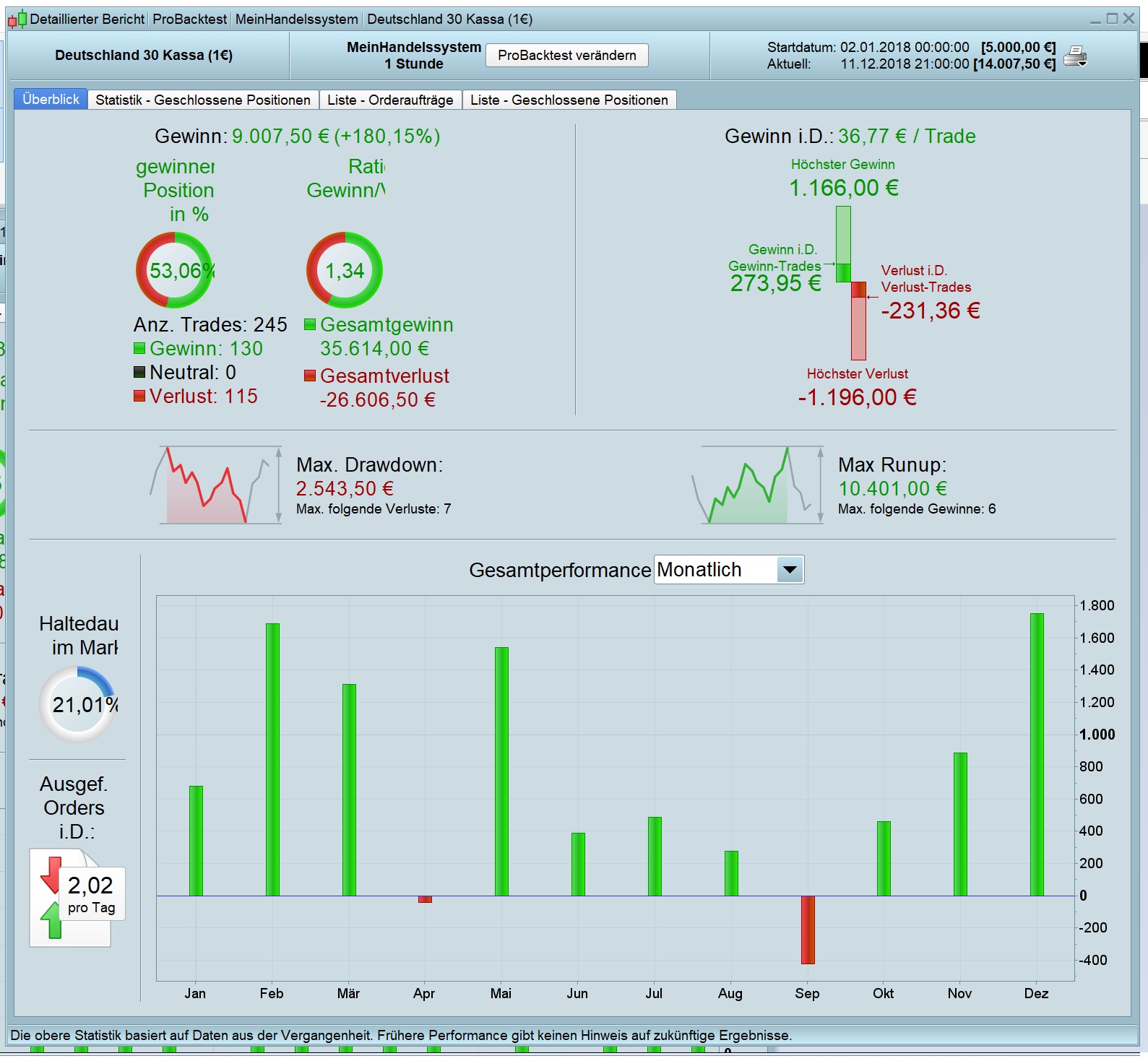Viewport: 1148px width, 1061px height.
Task: Select the January performance bar
Action: click(196, 841)
